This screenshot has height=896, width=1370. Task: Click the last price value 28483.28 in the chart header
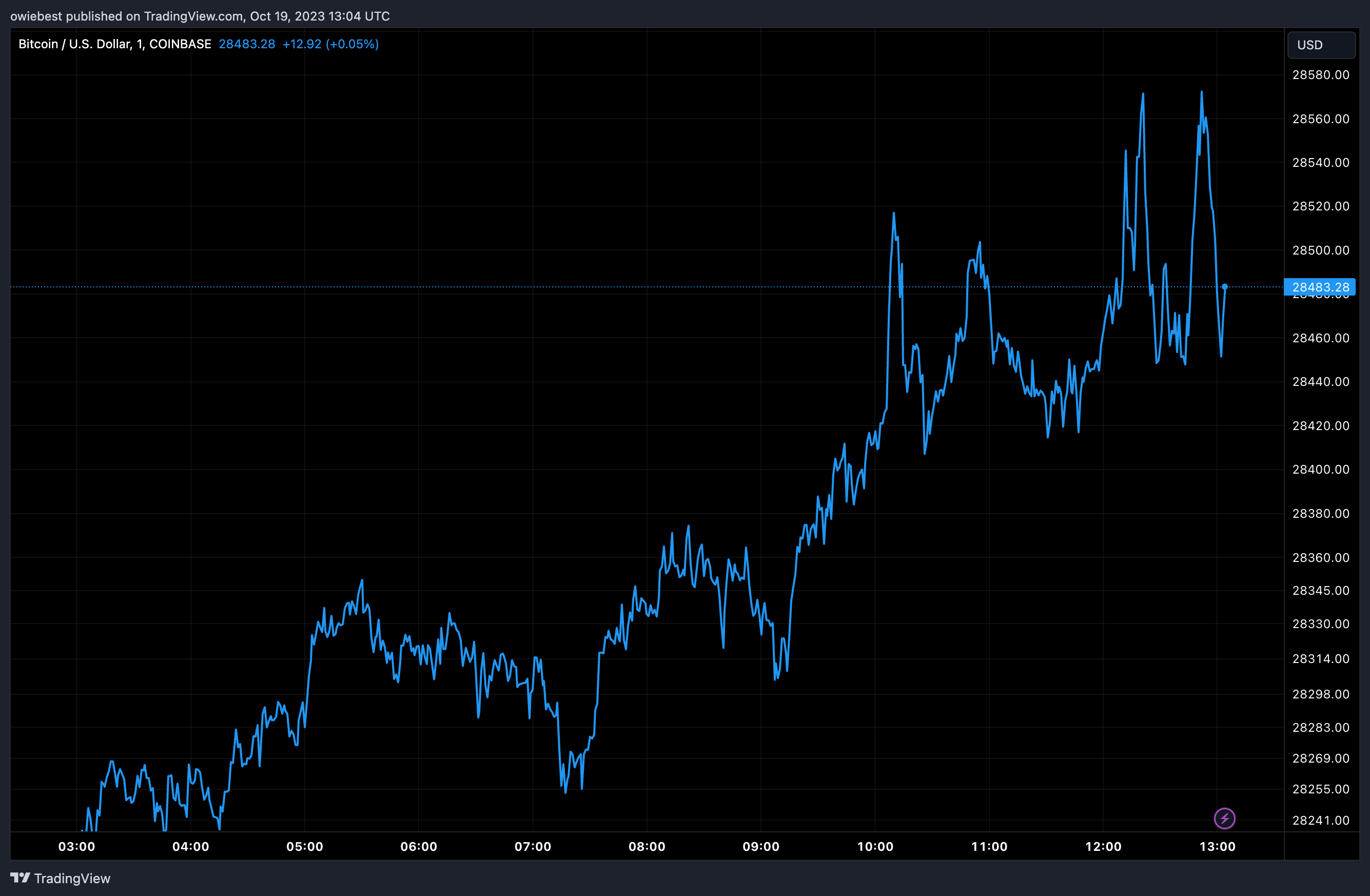pyautogui.click(x=247, y=44)
